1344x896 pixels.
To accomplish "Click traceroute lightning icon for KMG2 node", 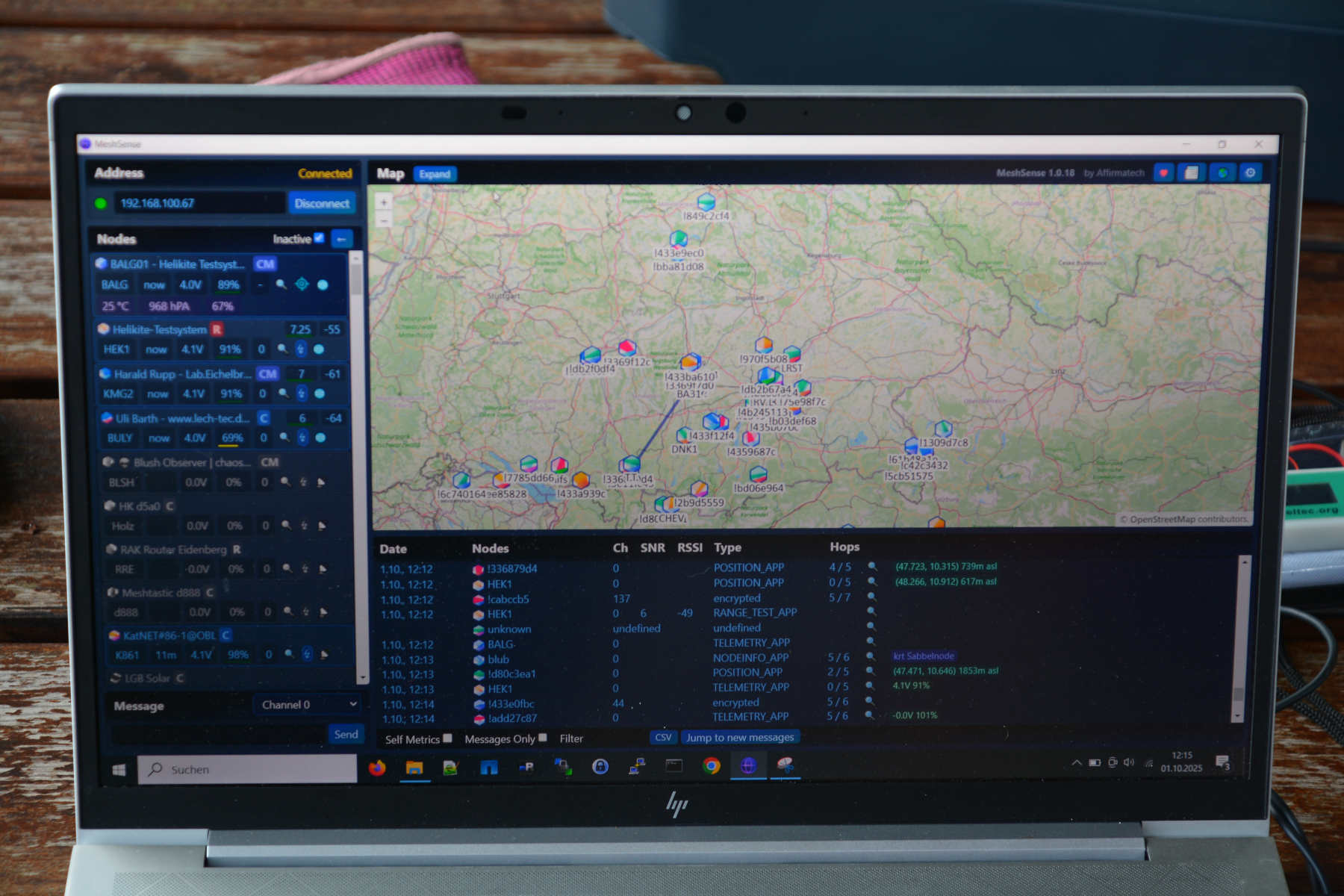I will click(x=302, y=393).
